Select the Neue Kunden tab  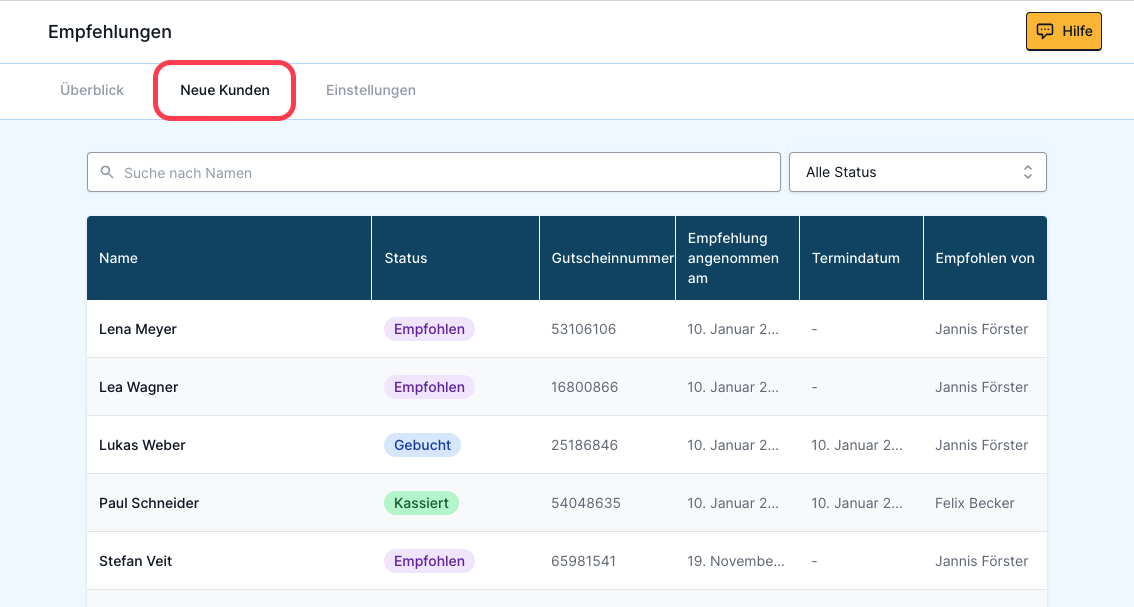point(225,90)
